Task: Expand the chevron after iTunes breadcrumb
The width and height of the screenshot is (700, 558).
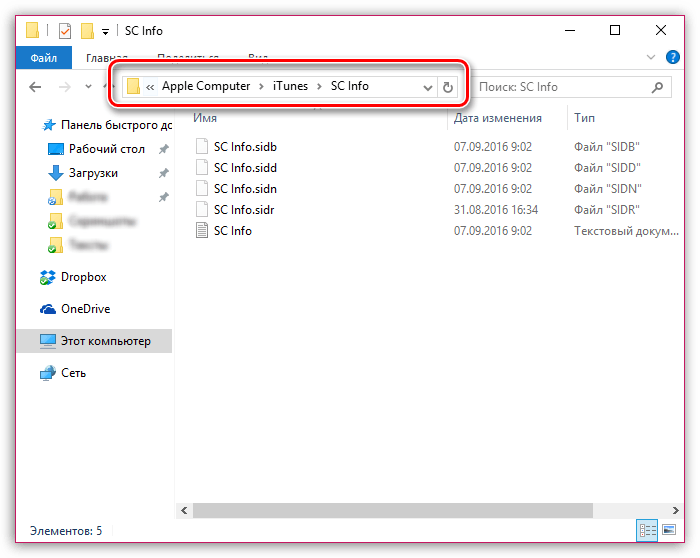Action: coord(319,87)
